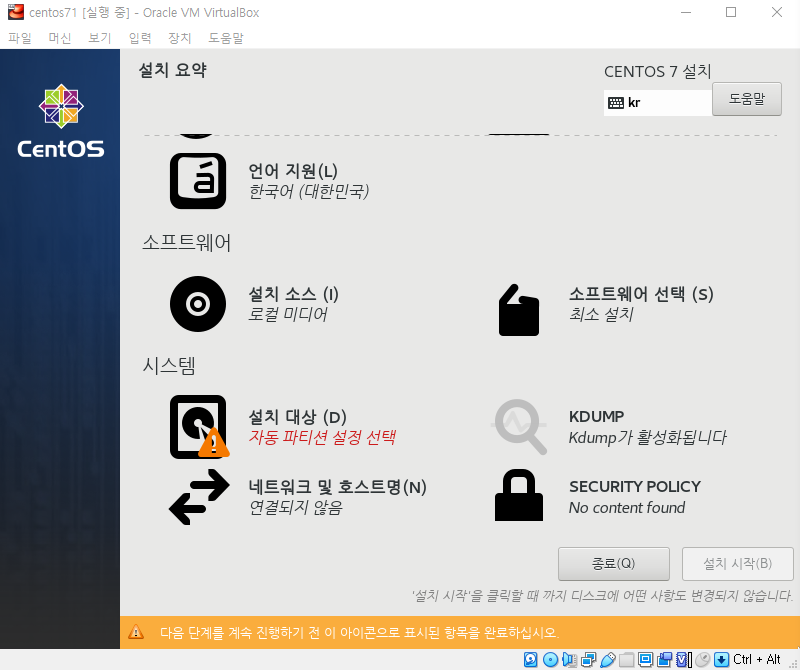Select 소프트웨어 선택 (S) heading text

[641, 294]
